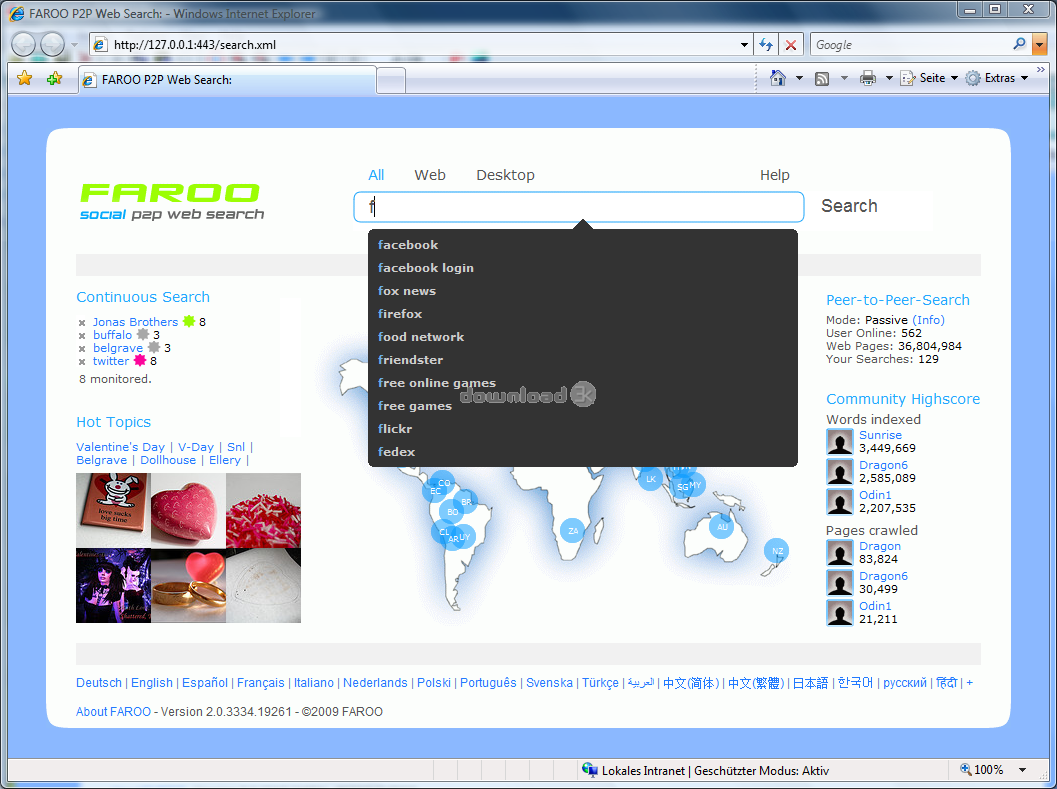Click the IE Forward navigation button
The height and width of the screenshot is (789, 1057).
pyautogui.click(x=53, y=45)
